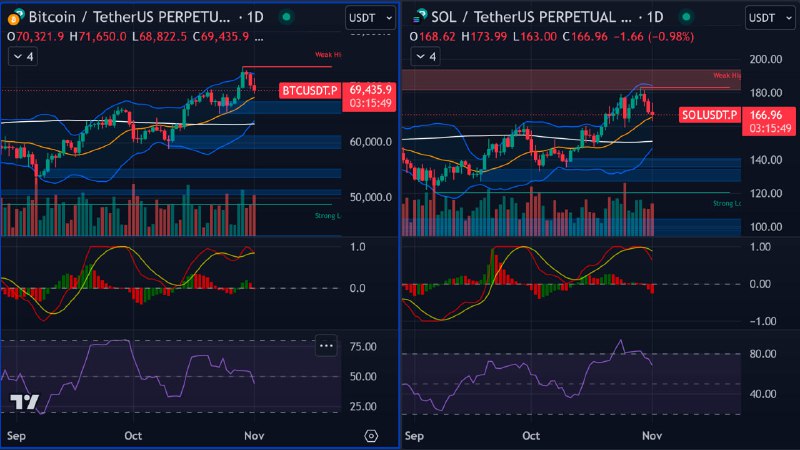800x450 pixels.
Task: Click the 60,000.0 price axis label
Action: point(370,142)
